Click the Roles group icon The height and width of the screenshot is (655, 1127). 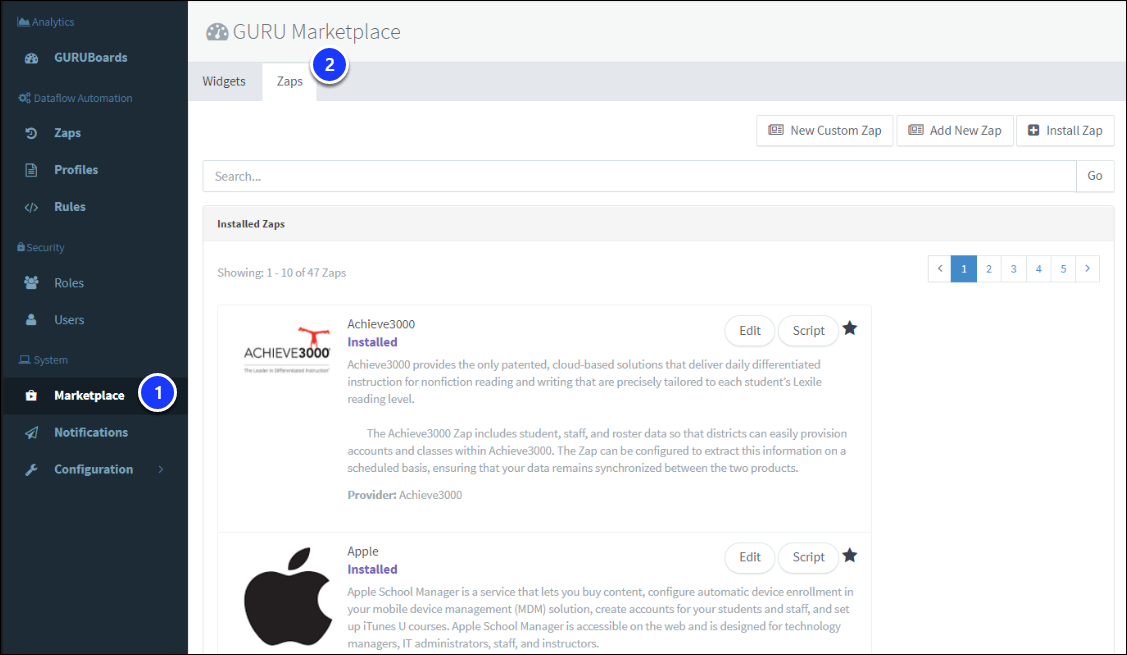click(x=31, y=283)
